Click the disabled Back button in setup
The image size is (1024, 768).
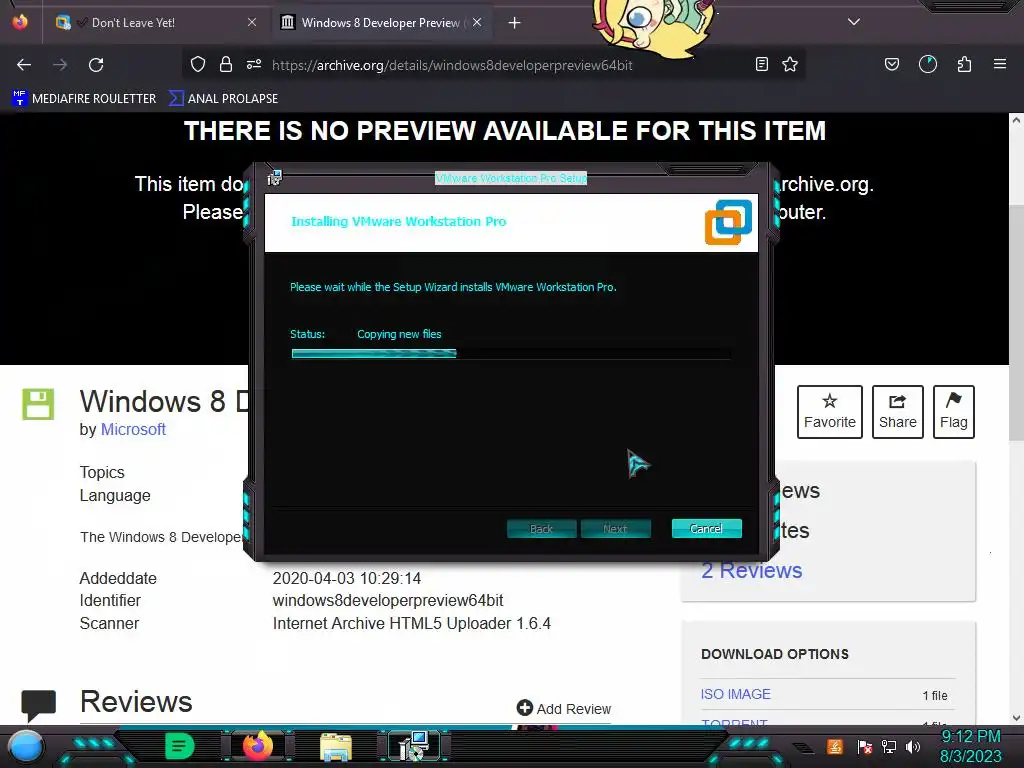pyautogui.click(x=541, y=528)
